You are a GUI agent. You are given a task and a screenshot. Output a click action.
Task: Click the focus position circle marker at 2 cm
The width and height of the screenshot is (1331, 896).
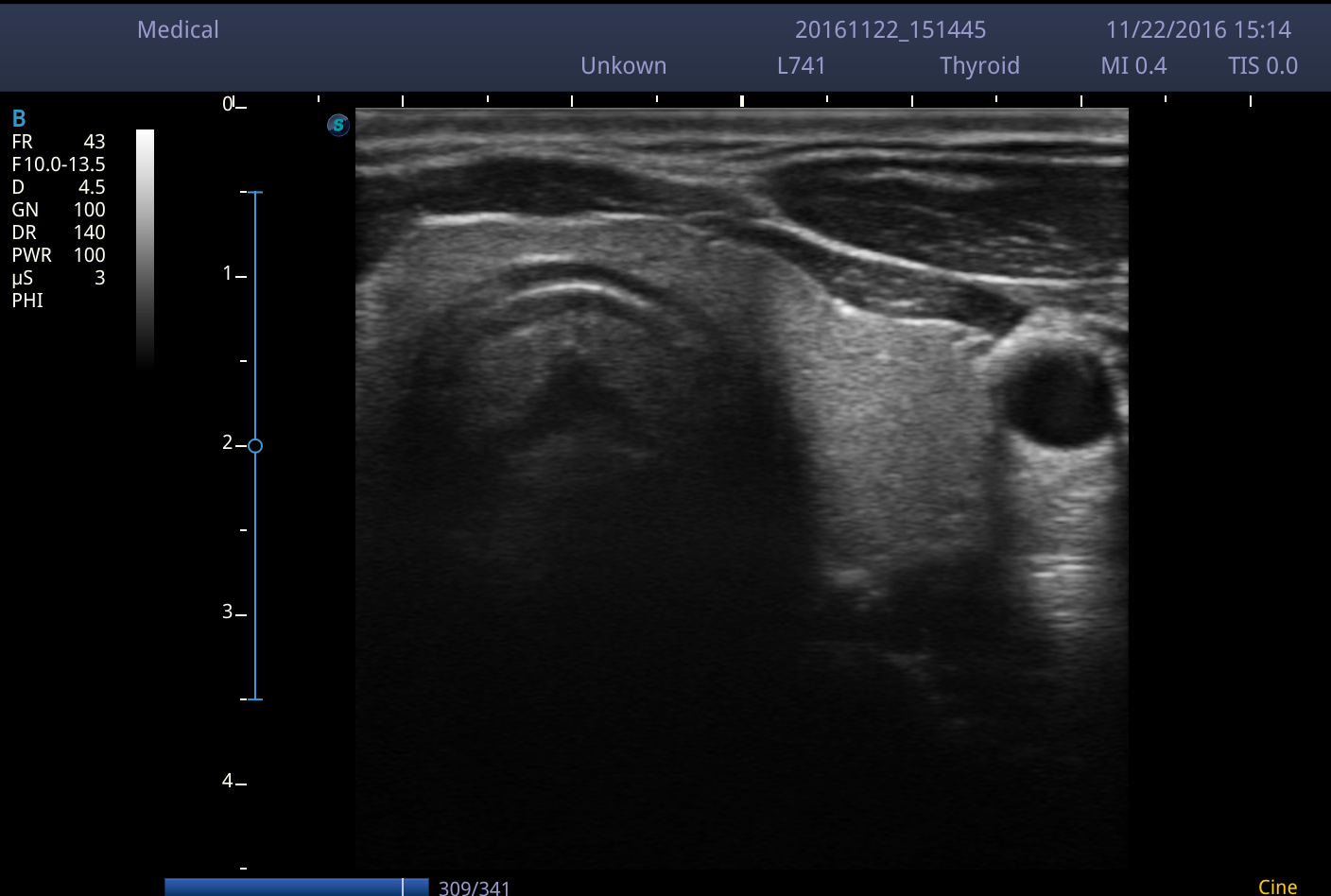(255, 445)
